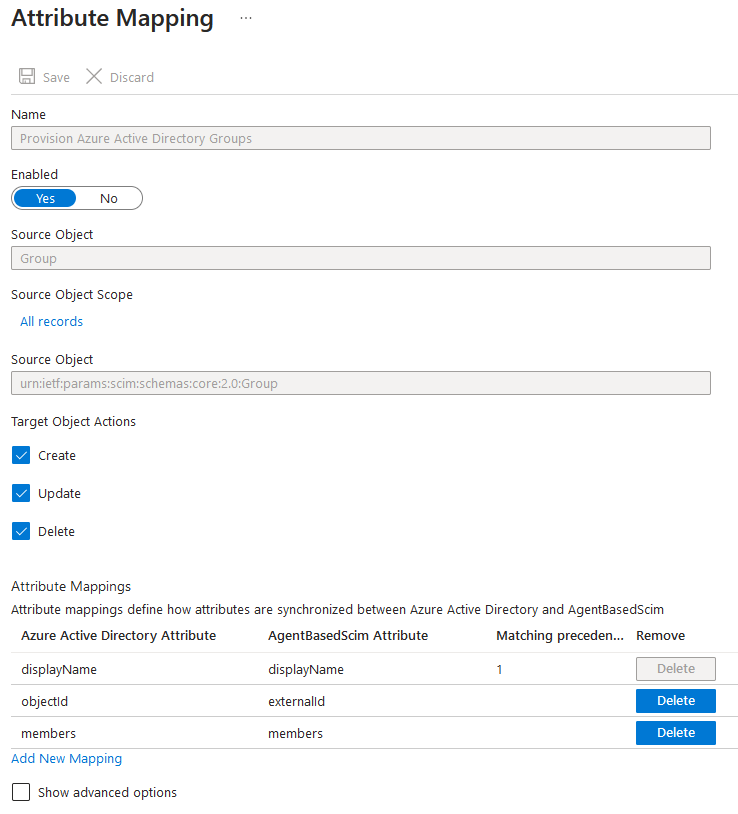This screenshot has width=738, height=814.
Task: Uncheck the Update target action checkbox
Action: [x=21, y=493]
